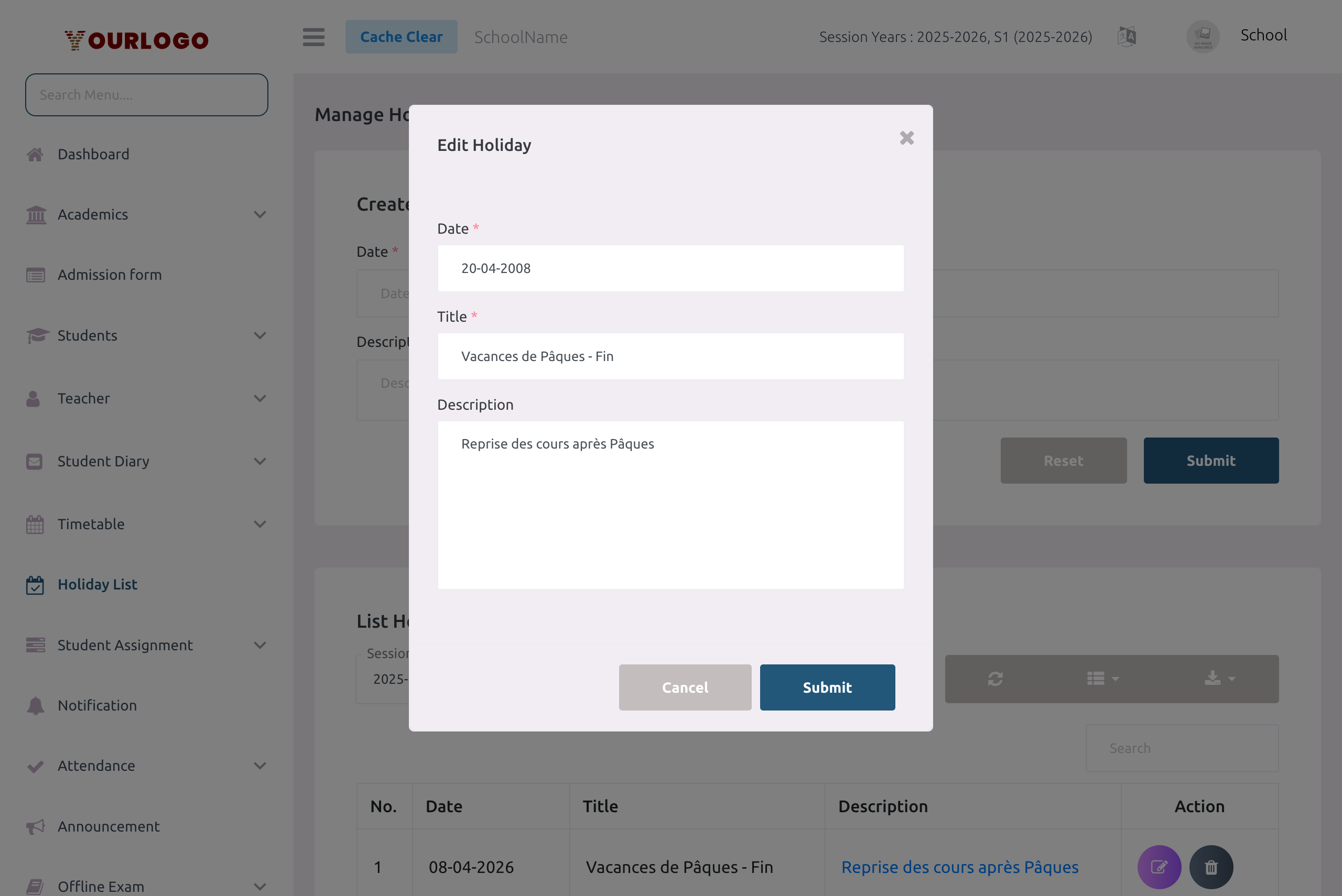Screen dimensions: 1342x896
Task: Click the Search Menu input field
Action: click(x=146, y=94)
